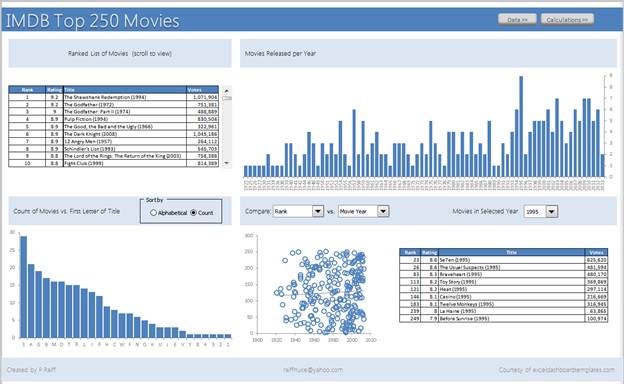This screenshot has height=384, width=624.
Task: Open the selected year 1995 dropdown
Action: [x=552, y=211]
